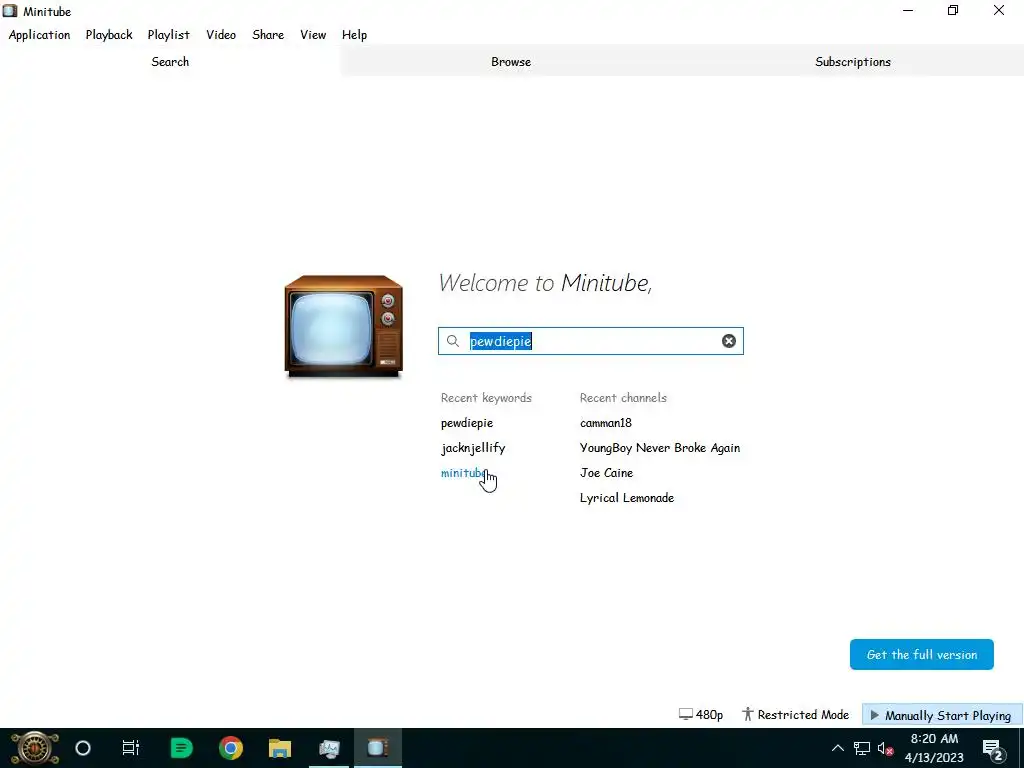Minimize the Minitube window
The width and height of the screenshot is (1024, 768).
[908, 10]
